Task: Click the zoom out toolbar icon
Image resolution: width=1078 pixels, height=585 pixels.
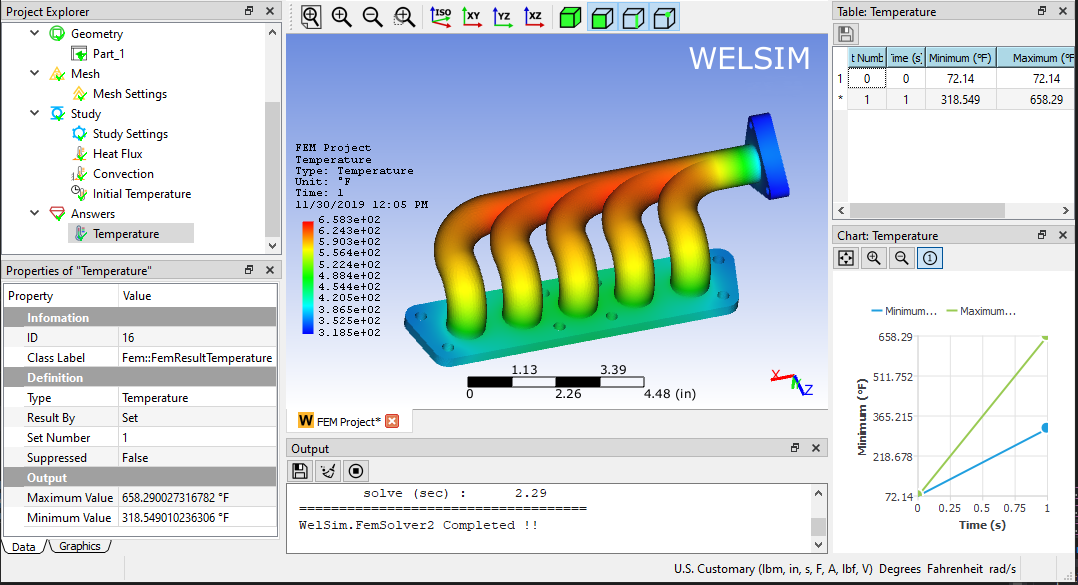Action: click(373, 17)
